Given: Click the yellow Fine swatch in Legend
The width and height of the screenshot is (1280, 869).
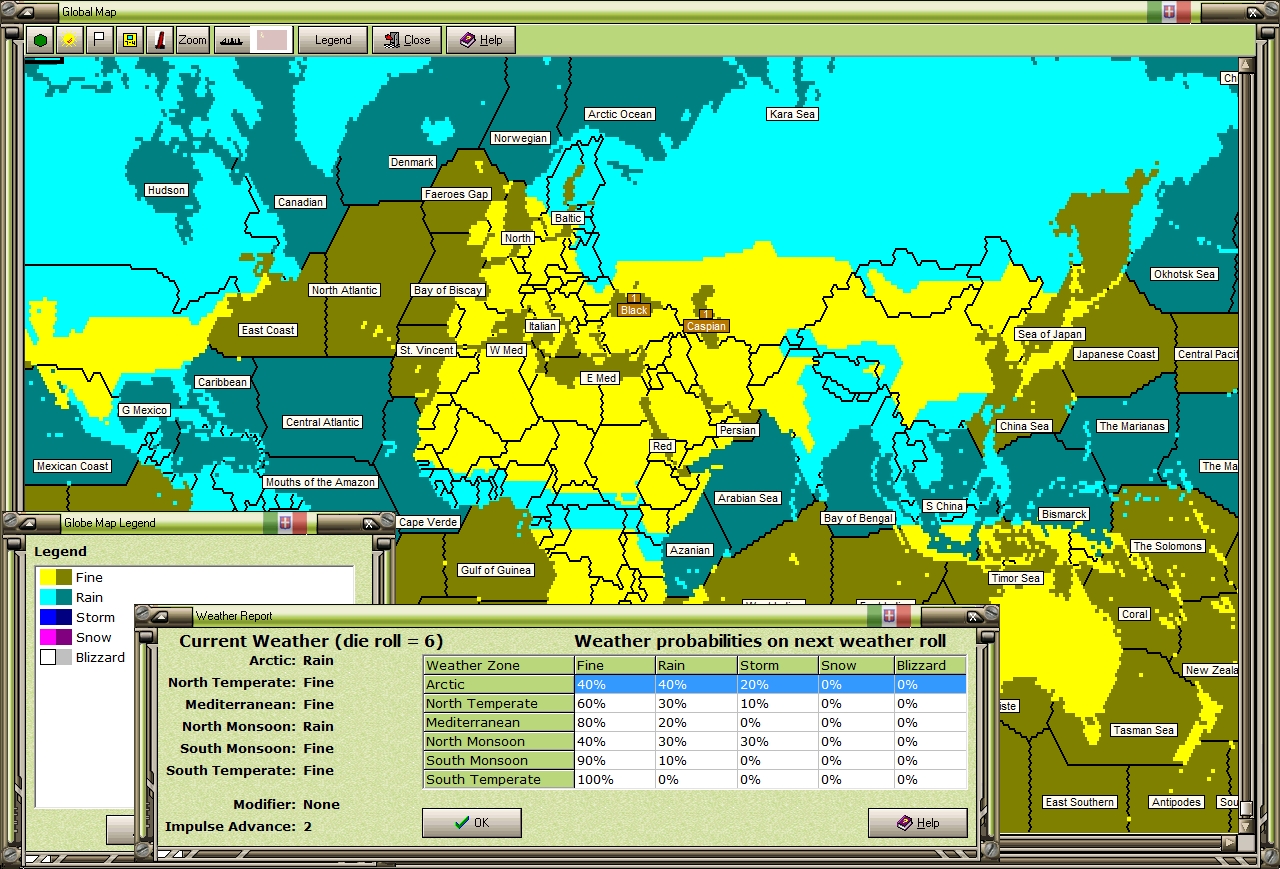Looking at the screenshot, I should (x=47, y=577).
